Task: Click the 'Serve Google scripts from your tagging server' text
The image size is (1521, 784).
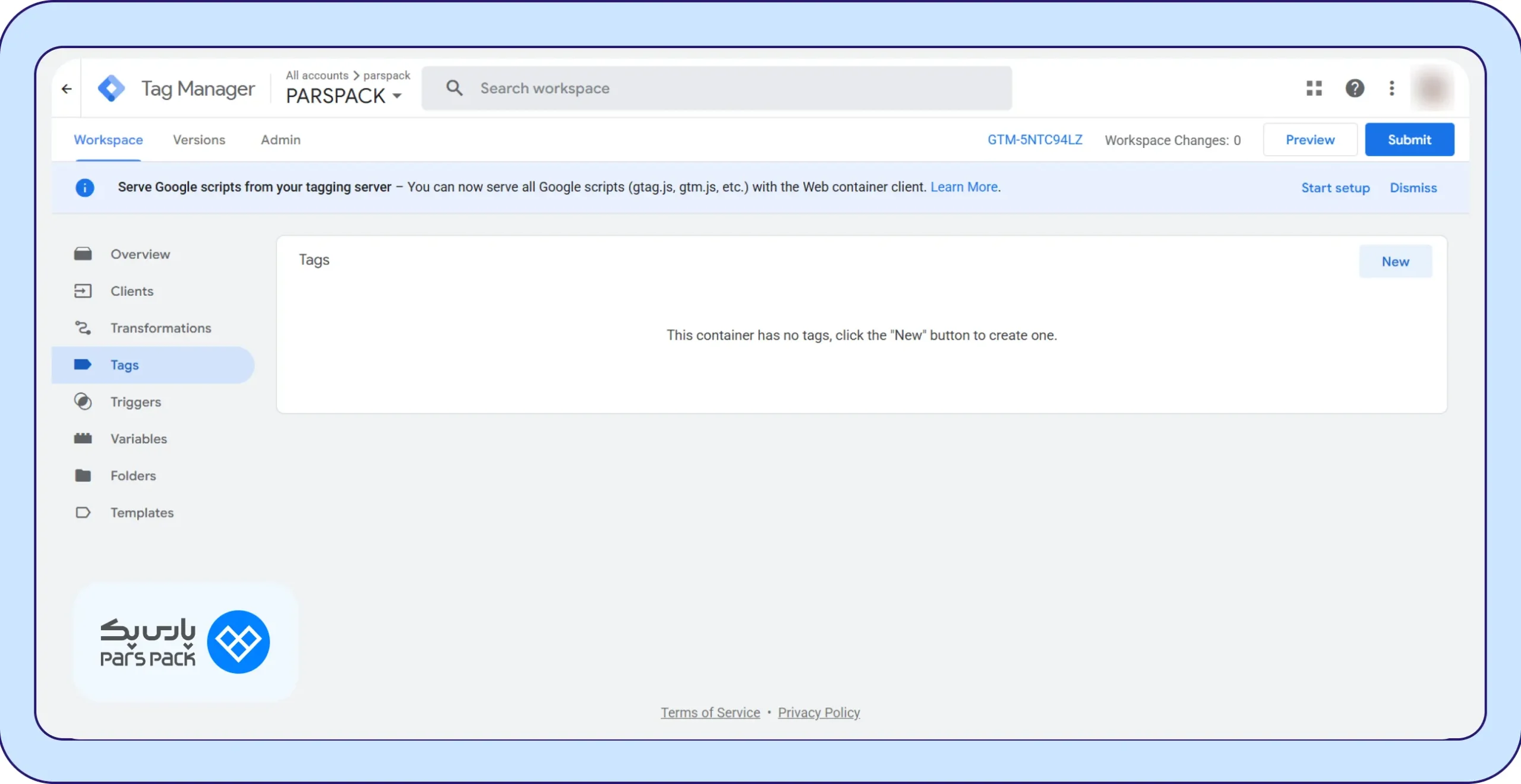Action: pyautogui.click(x=254, y=187)
